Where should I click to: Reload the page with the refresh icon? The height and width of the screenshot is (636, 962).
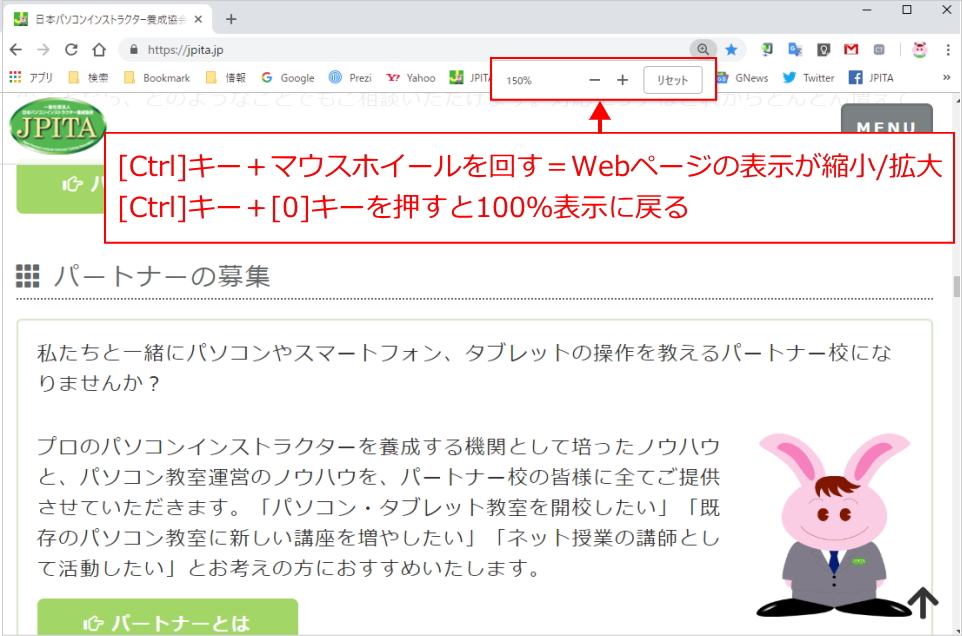pyautogui.click(x=71, y=49)
